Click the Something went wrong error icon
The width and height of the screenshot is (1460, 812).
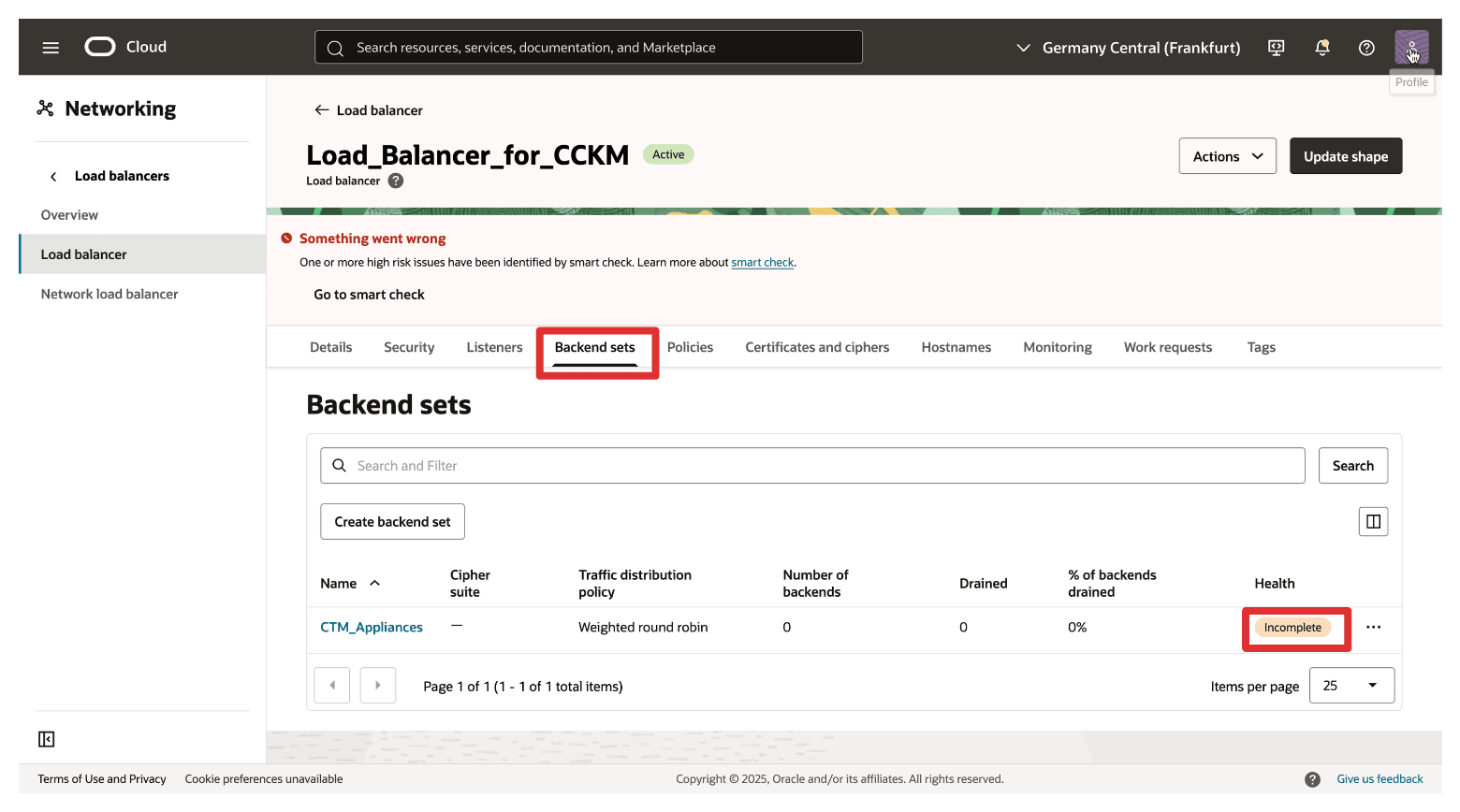point(286,239)
